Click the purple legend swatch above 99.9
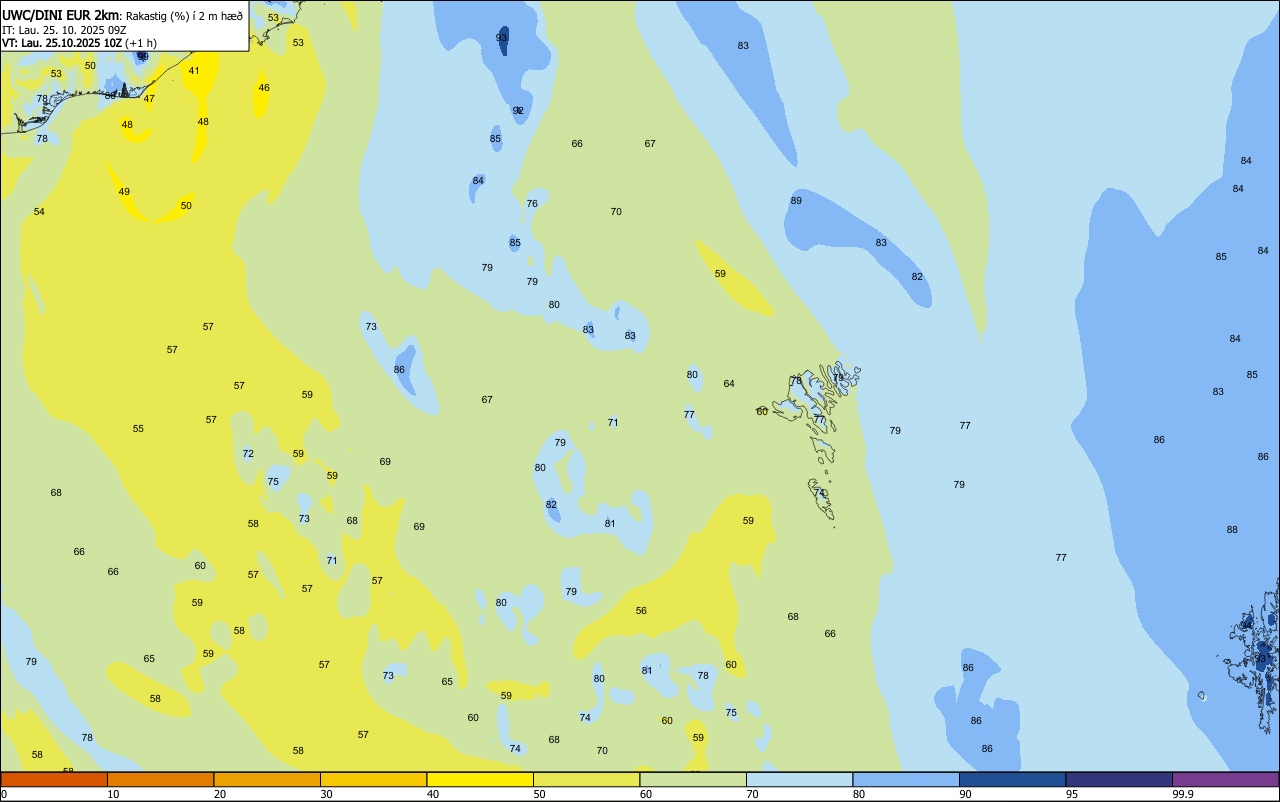 (1225, 779)
